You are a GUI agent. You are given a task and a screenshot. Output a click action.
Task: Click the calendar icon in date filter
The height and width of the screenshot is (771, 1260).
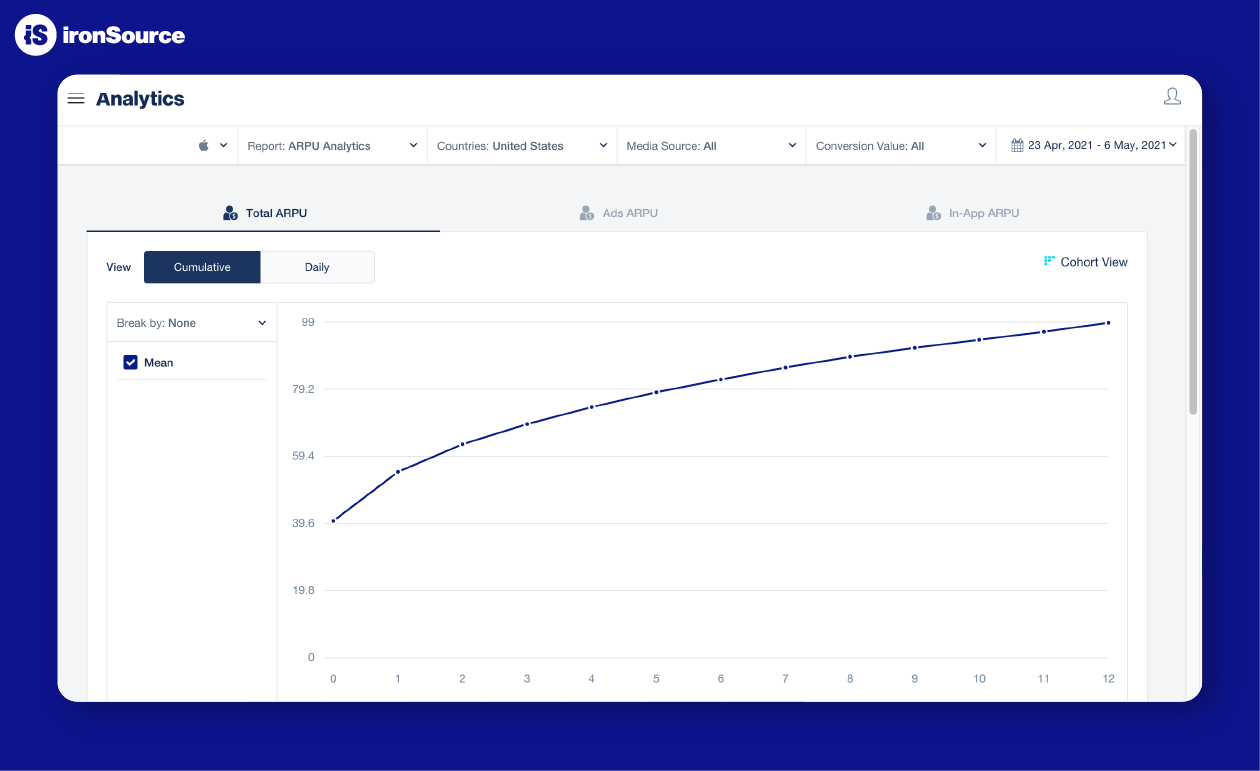(x=1017, y=146)
